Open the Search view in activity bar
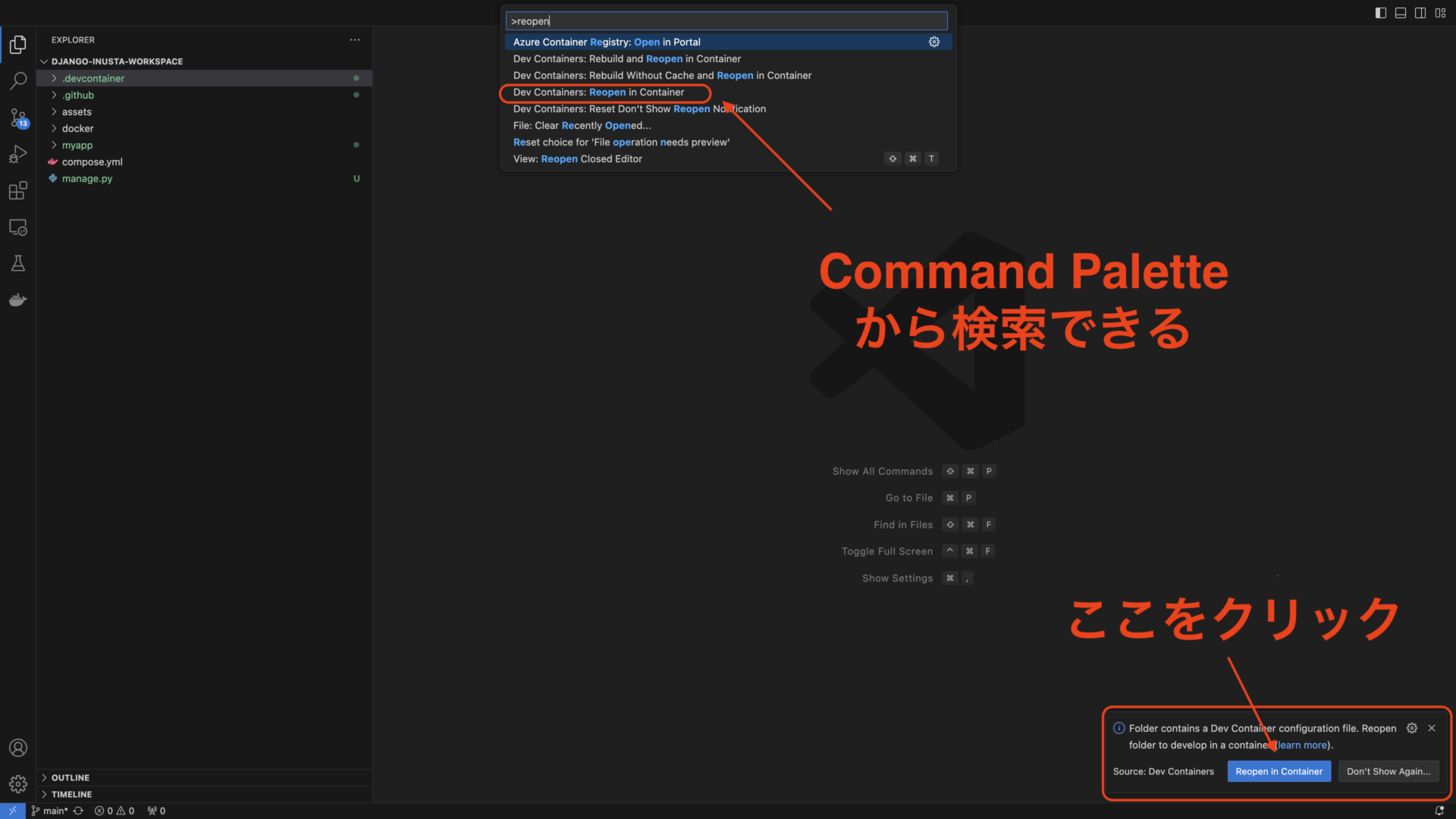This screenshot has height=819, width=1456. (18, 80)
